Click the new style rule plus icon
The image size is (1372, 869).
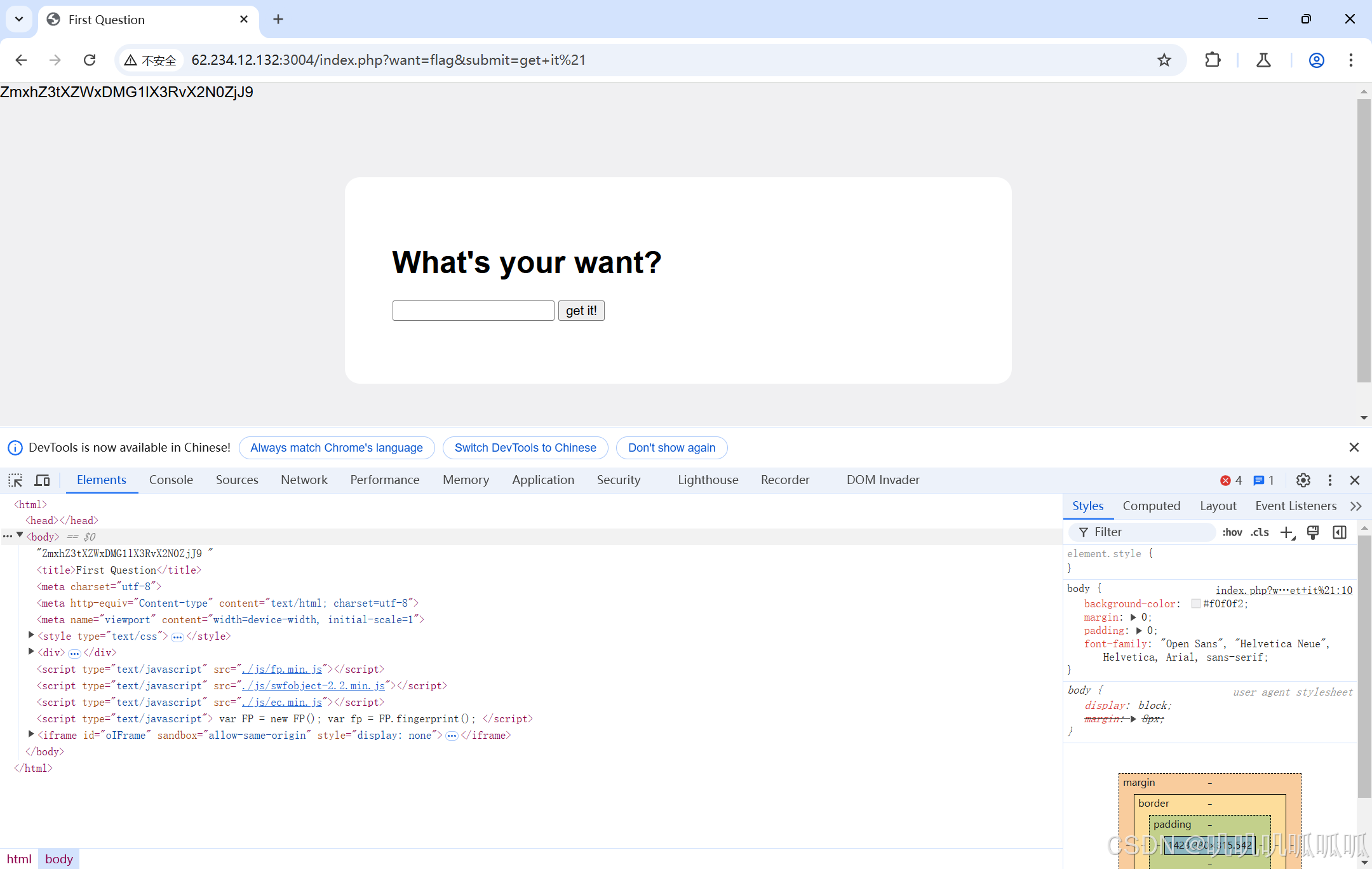click(x=1287, y=532)
